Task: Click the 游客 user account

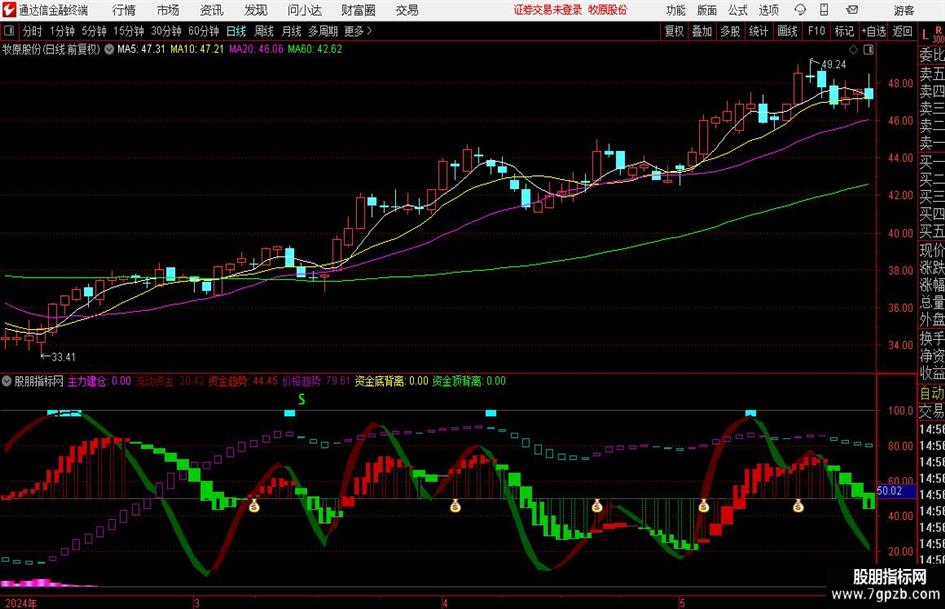Action: (904, 10)
